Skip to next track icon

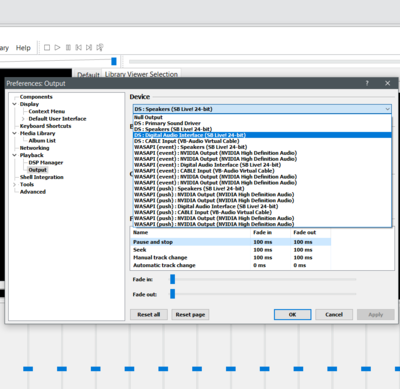(89, 48)
